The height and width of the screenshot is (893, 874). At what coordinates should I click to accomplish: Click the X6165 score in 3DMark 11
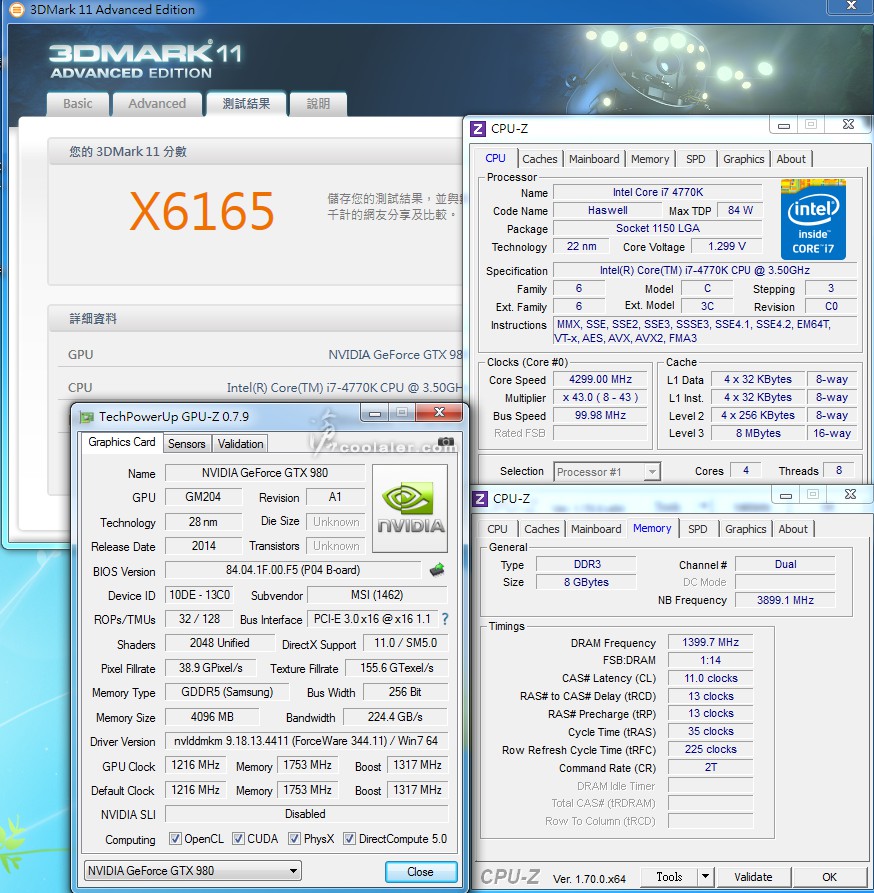pos(202,211)
